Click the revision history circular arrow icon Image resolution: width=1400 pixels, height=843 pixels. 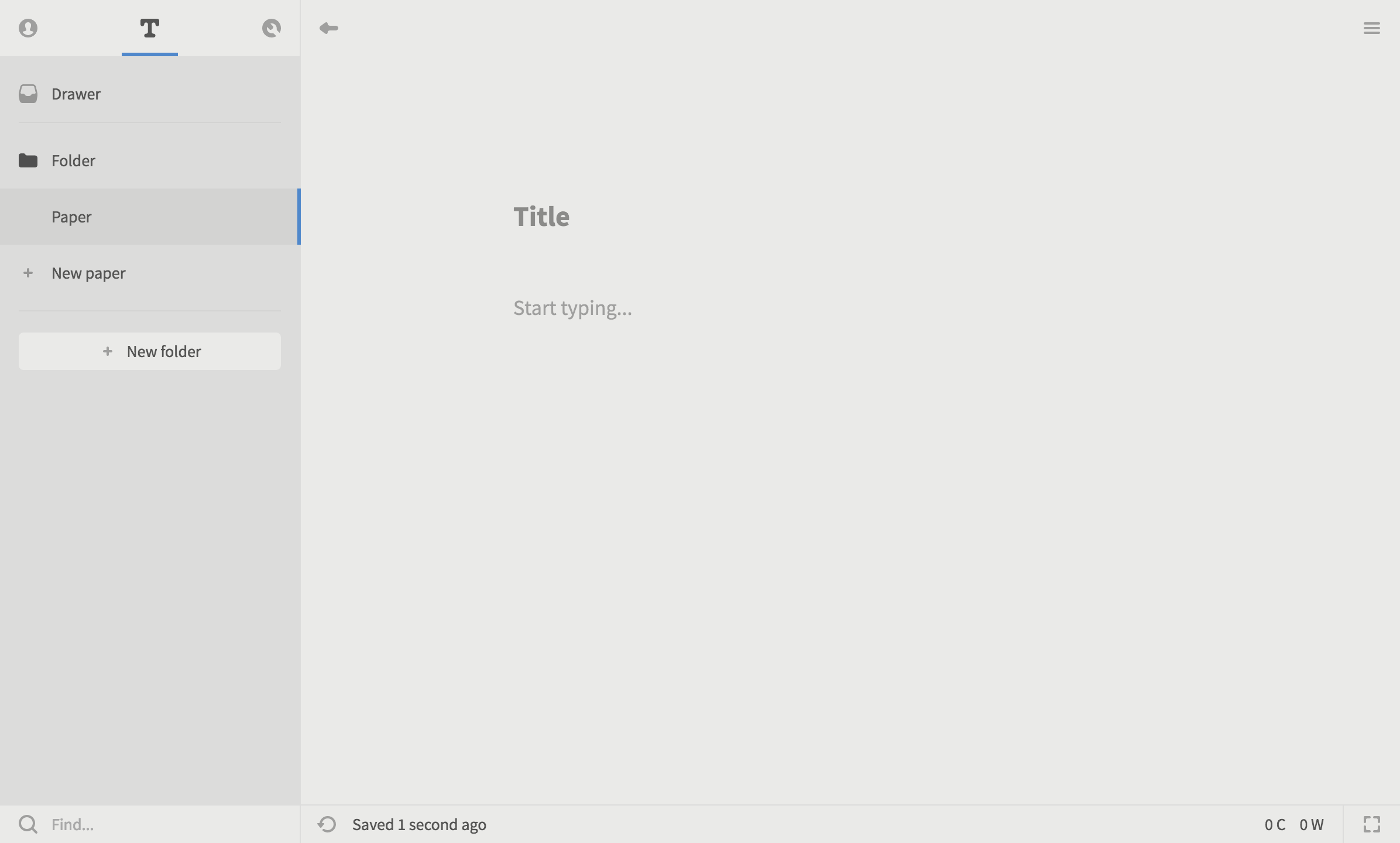click(327, 824)
